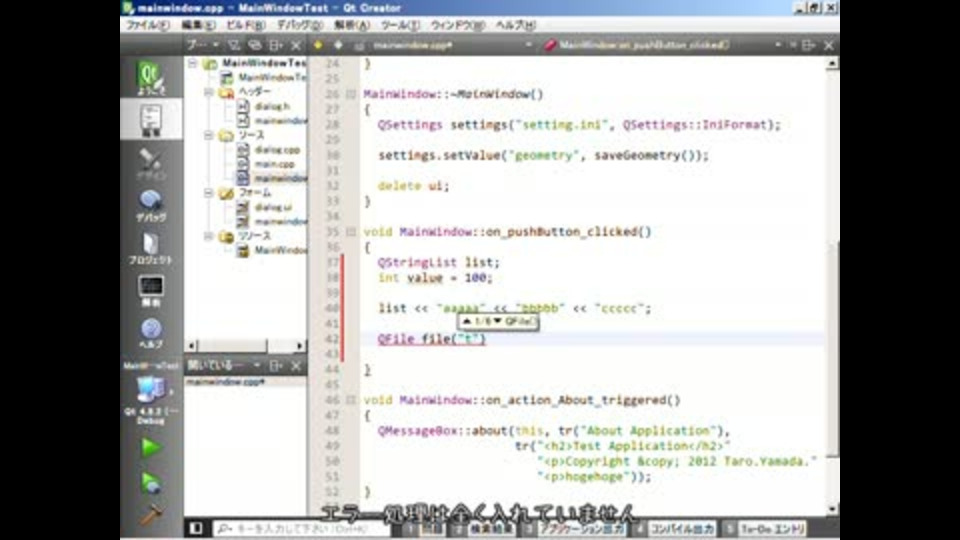Toggle the left sidebar visibility button
The width and height of the screenshot is (960, 540).
coord(196,527)
